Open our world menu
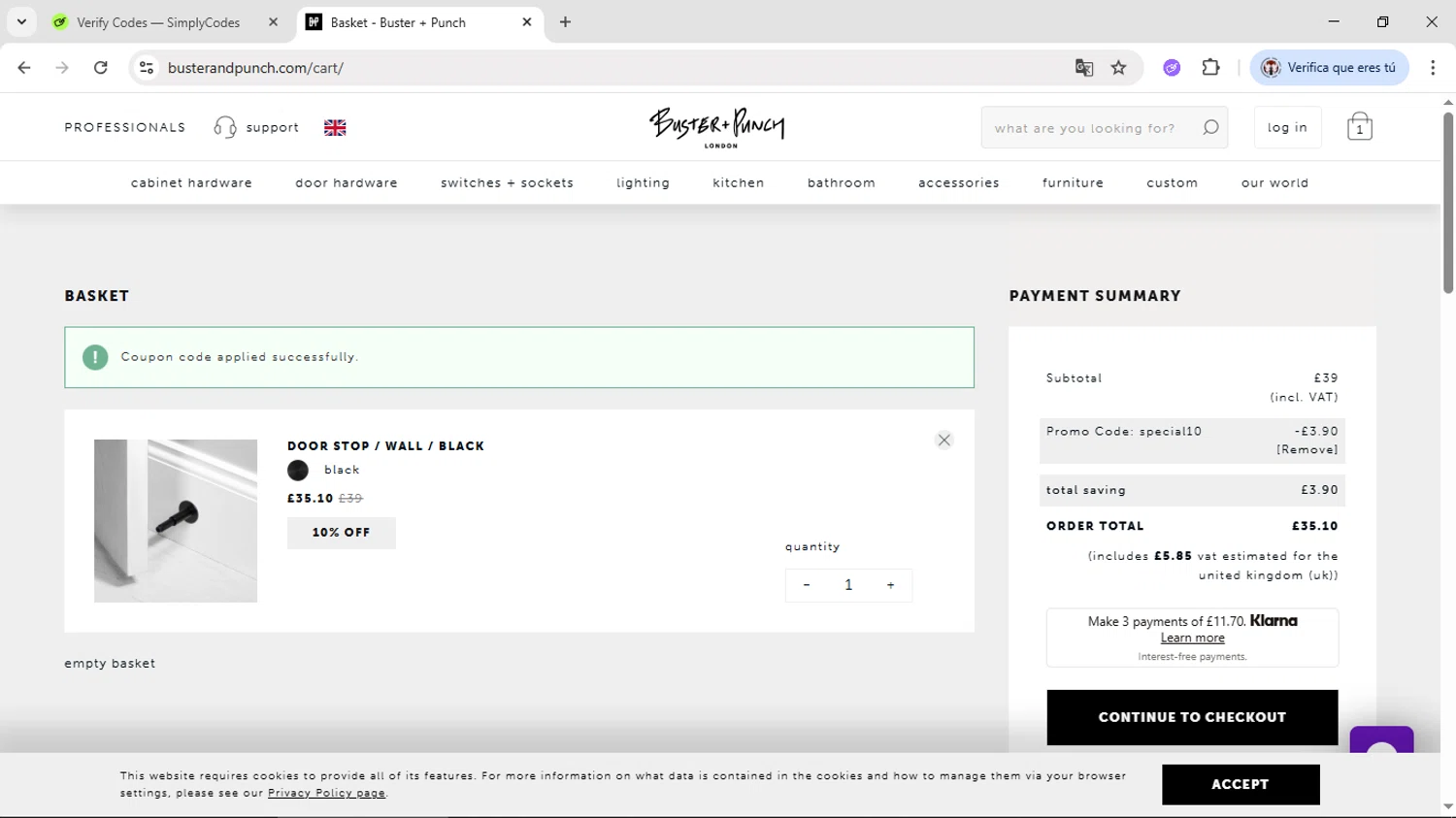The height and width of the screenshot is (818, 1456). [1274, 182]
